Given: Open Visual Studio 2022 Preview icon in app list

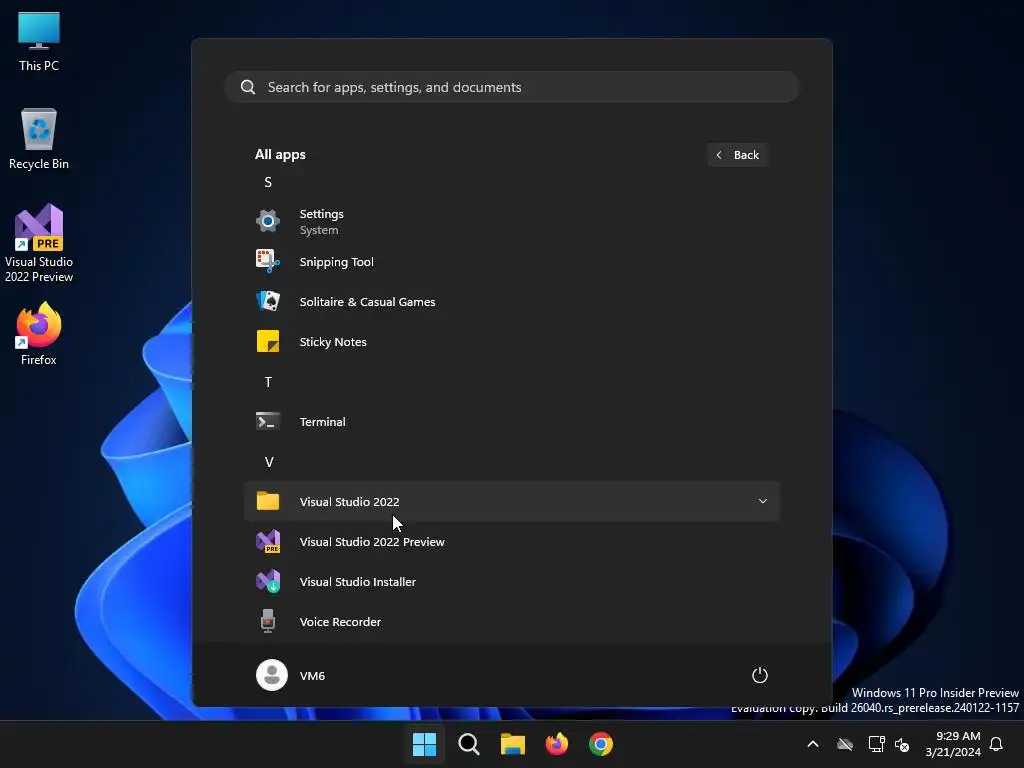Looking at the screenshot, I should (268, 541).
